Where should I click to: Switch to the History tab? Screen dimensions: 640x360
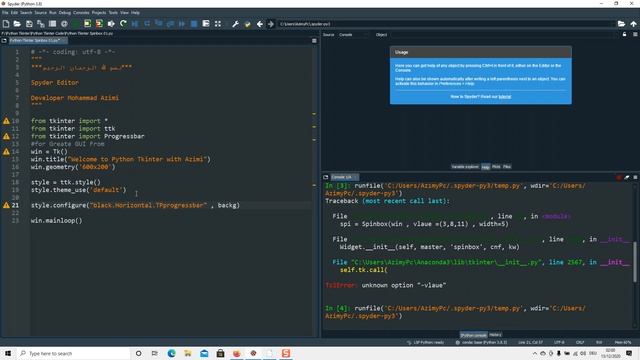(x=495, y=335)
